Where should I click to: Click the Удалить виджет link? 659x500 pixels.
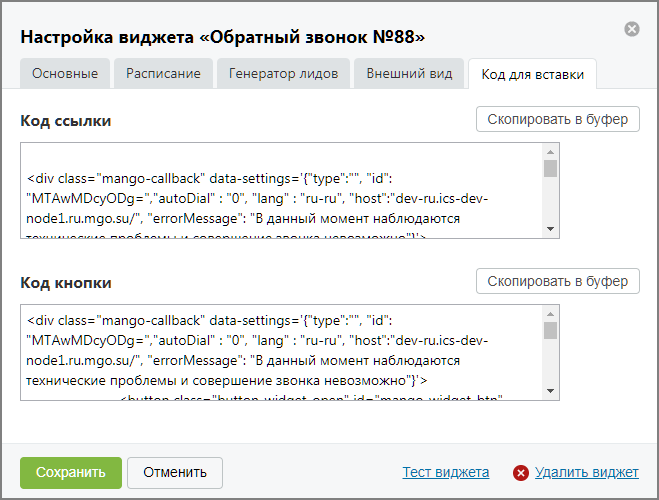pos(587,472)
